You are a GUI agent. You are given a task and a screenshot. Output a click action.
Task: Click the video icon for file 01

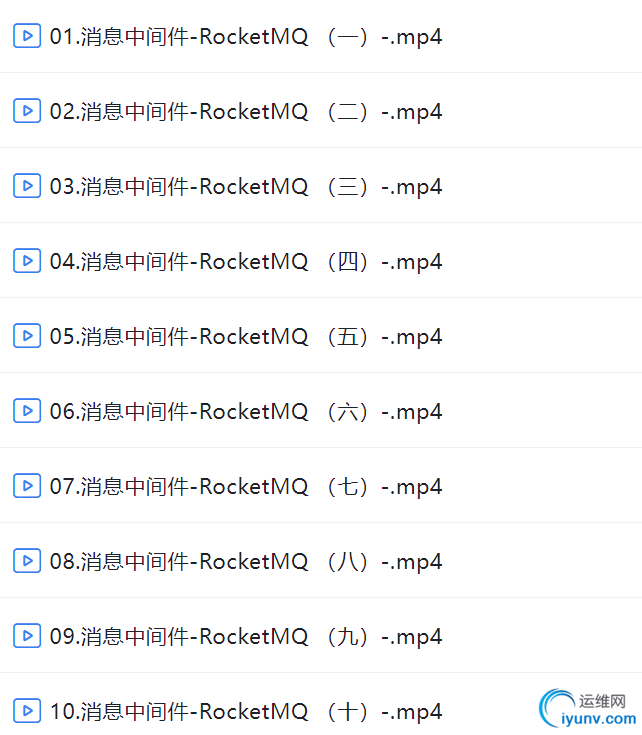point(27,36)
